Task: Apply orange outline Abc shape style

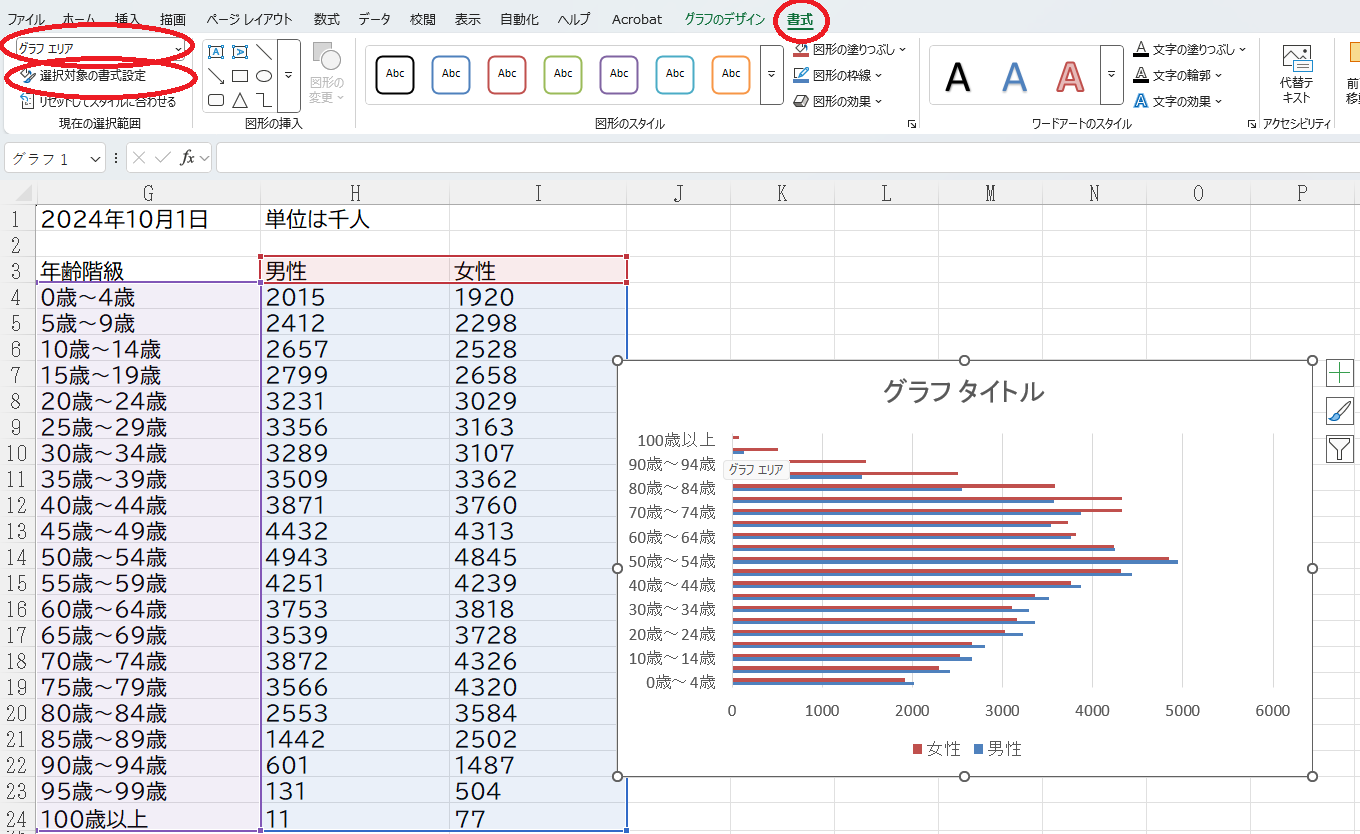Action: click(x=731, y=74)
